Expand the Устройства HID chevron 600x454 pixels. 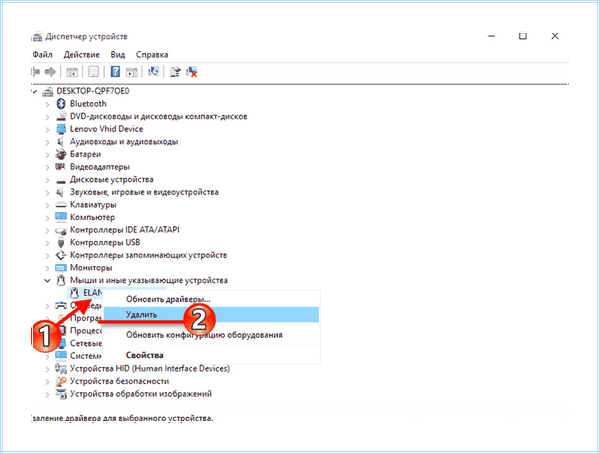coord(47,369)
